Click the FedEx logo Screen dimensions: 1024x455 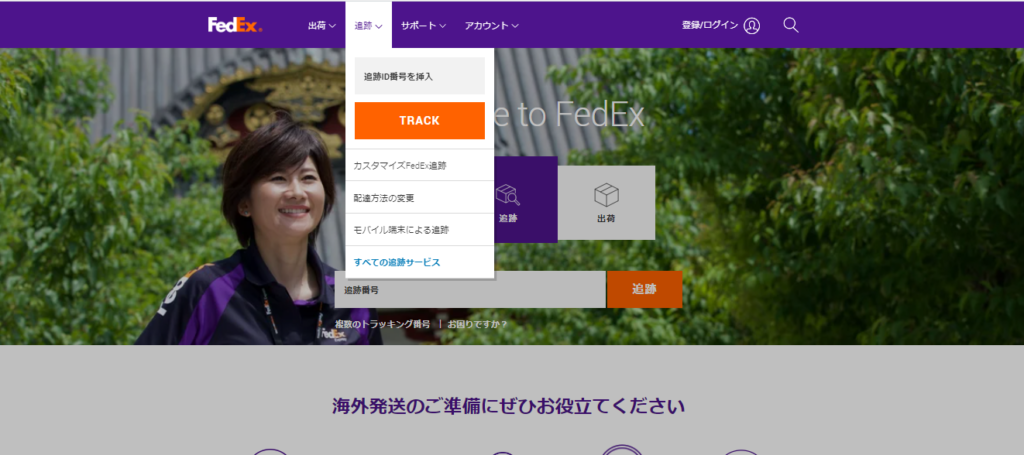(235, 25)
